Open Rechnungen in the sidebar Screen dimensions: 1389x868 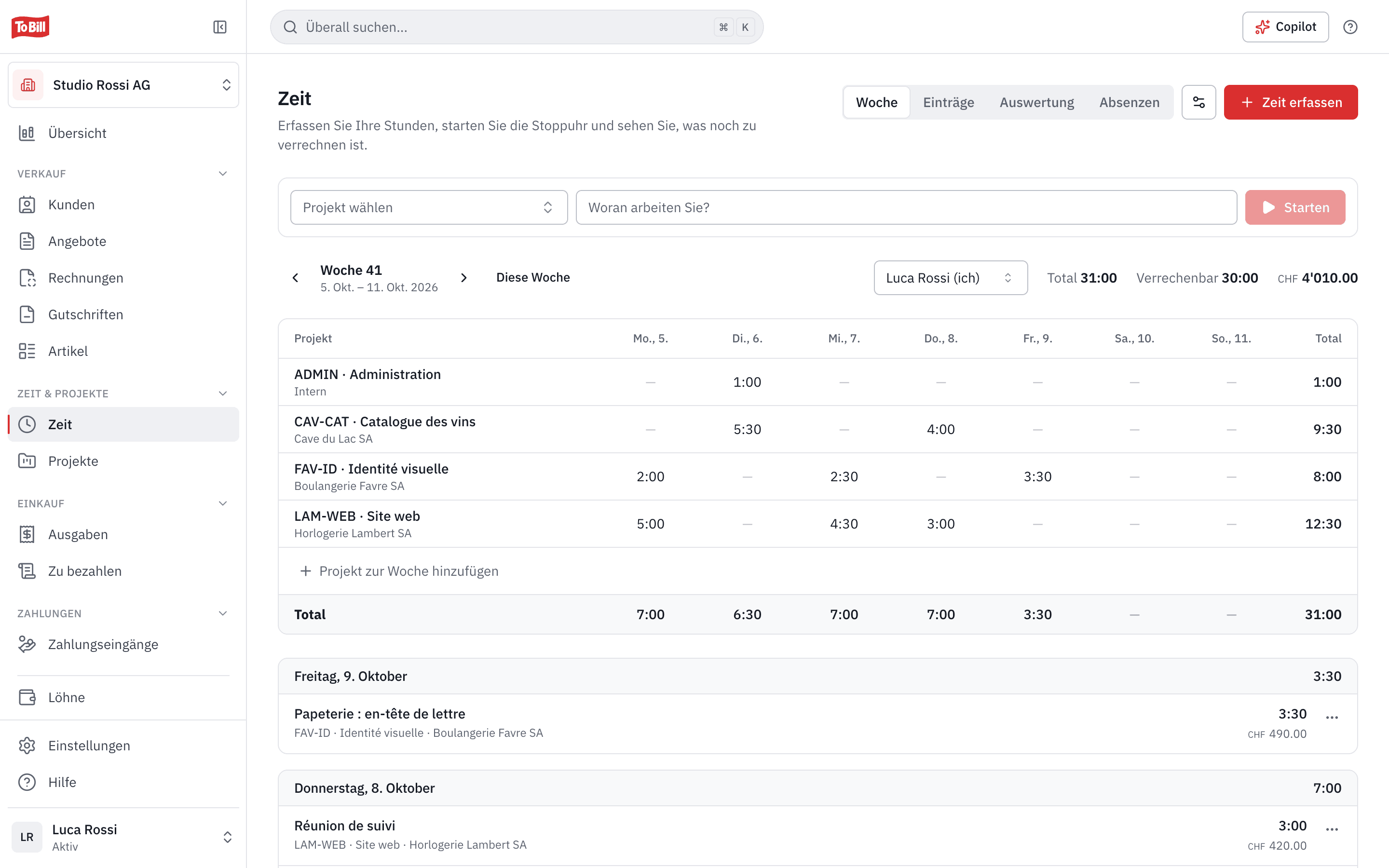pyautogui.click(x=123, y=278)
